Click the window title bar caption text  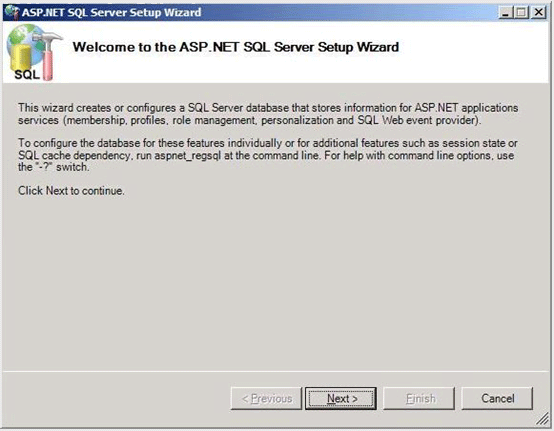112,12
